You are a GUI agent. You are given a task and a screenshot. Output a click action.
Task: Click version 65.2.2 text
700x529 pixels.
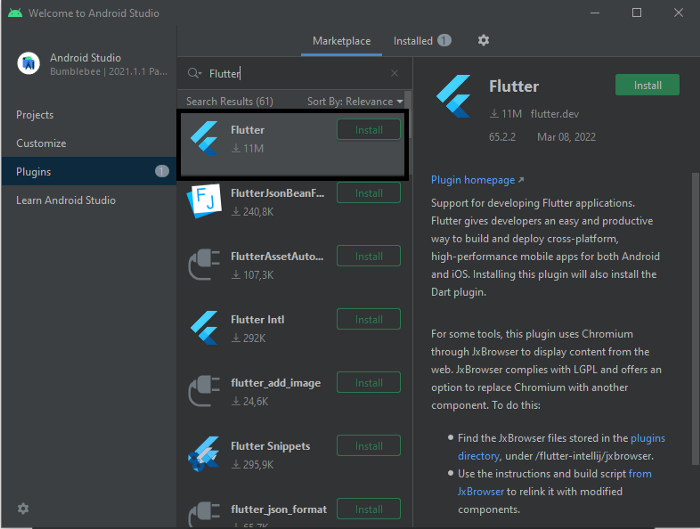coord(502,137)
